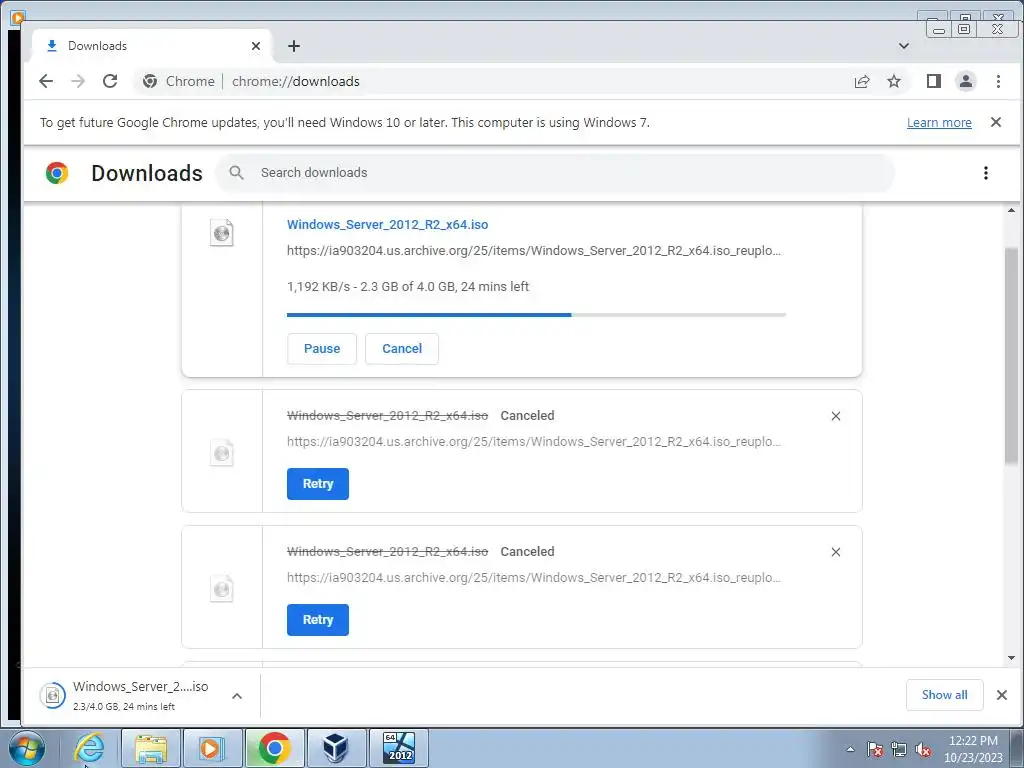Dismiss the Windows 7 update notice

coord(996,122)
